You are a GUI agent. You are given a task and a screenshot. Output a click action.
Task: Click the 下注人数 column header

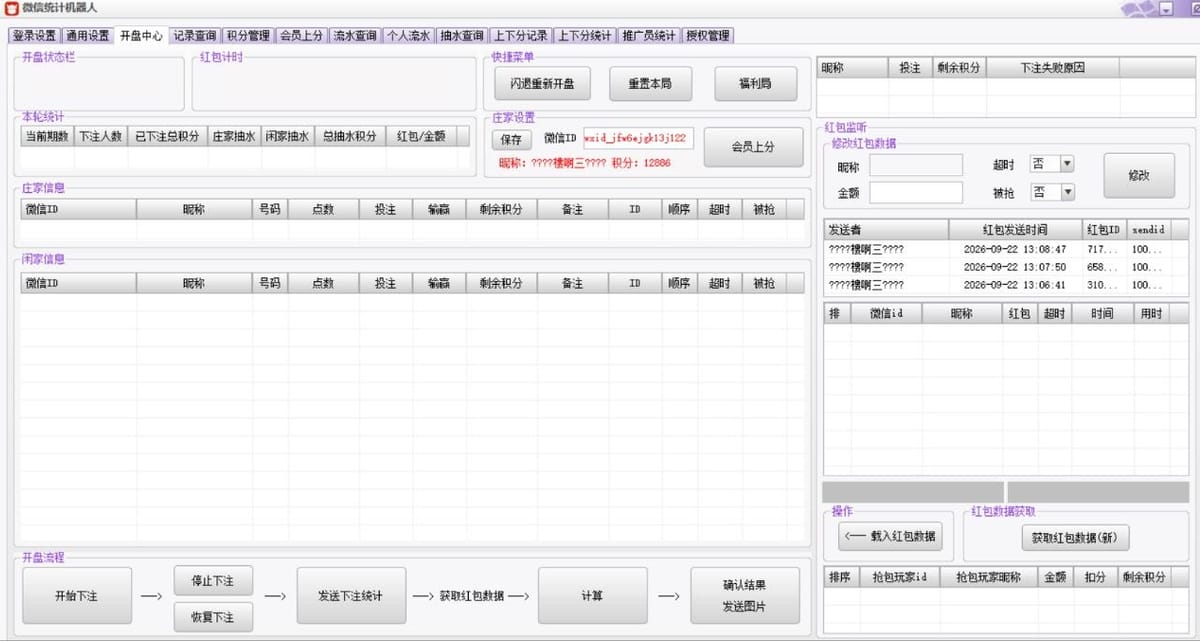click(x=101, y=136)
